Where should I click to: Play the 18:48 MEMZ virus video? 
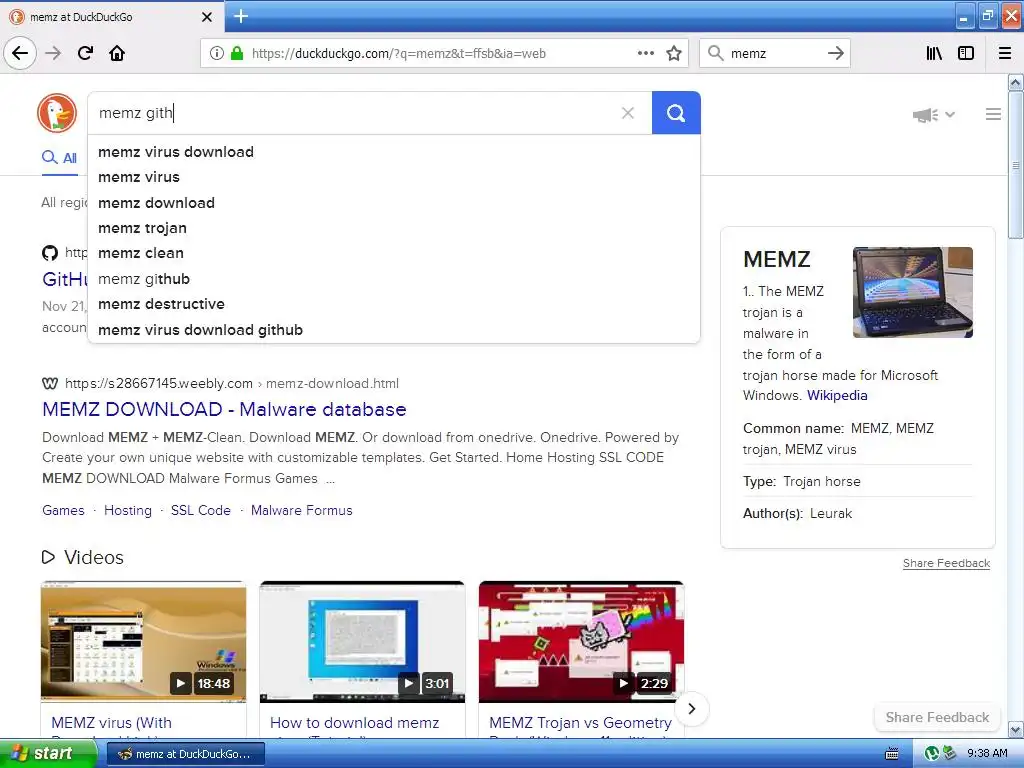click(x=144, y=642)
